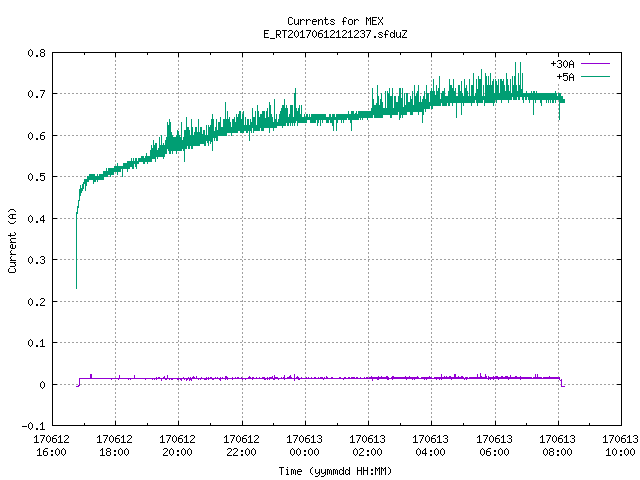Click the 0.7 y-axis tick label
This screenshot has height=480, width=640.
[x=36, y=94]
